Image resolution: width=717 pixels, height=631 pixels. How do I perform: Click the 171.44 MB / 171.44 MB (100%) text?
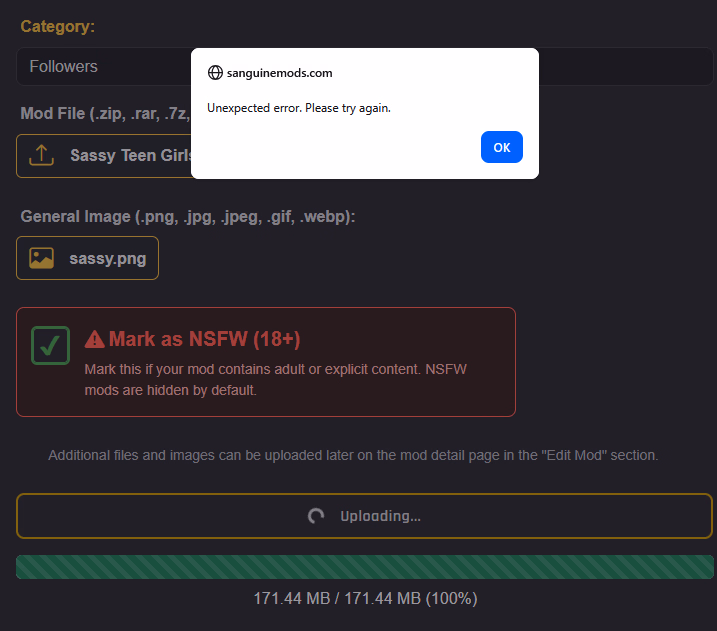coord(365,598)
